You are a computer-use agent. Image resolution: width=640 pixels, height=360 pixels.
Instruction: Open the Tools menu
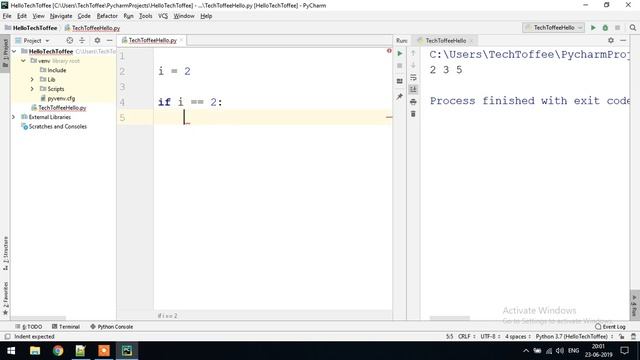pos(145,16)
